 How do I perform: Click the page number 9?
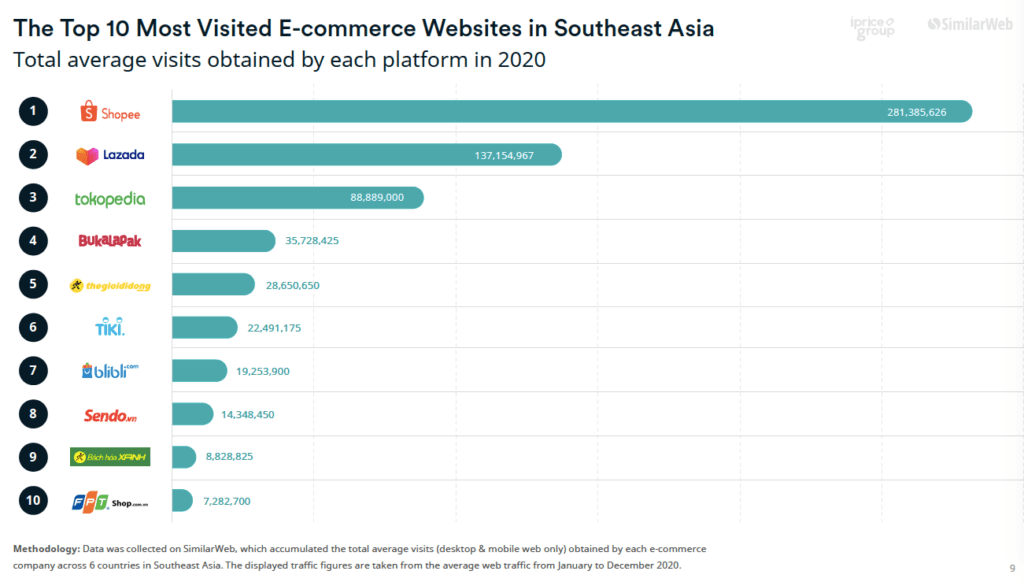(1015, 570)
